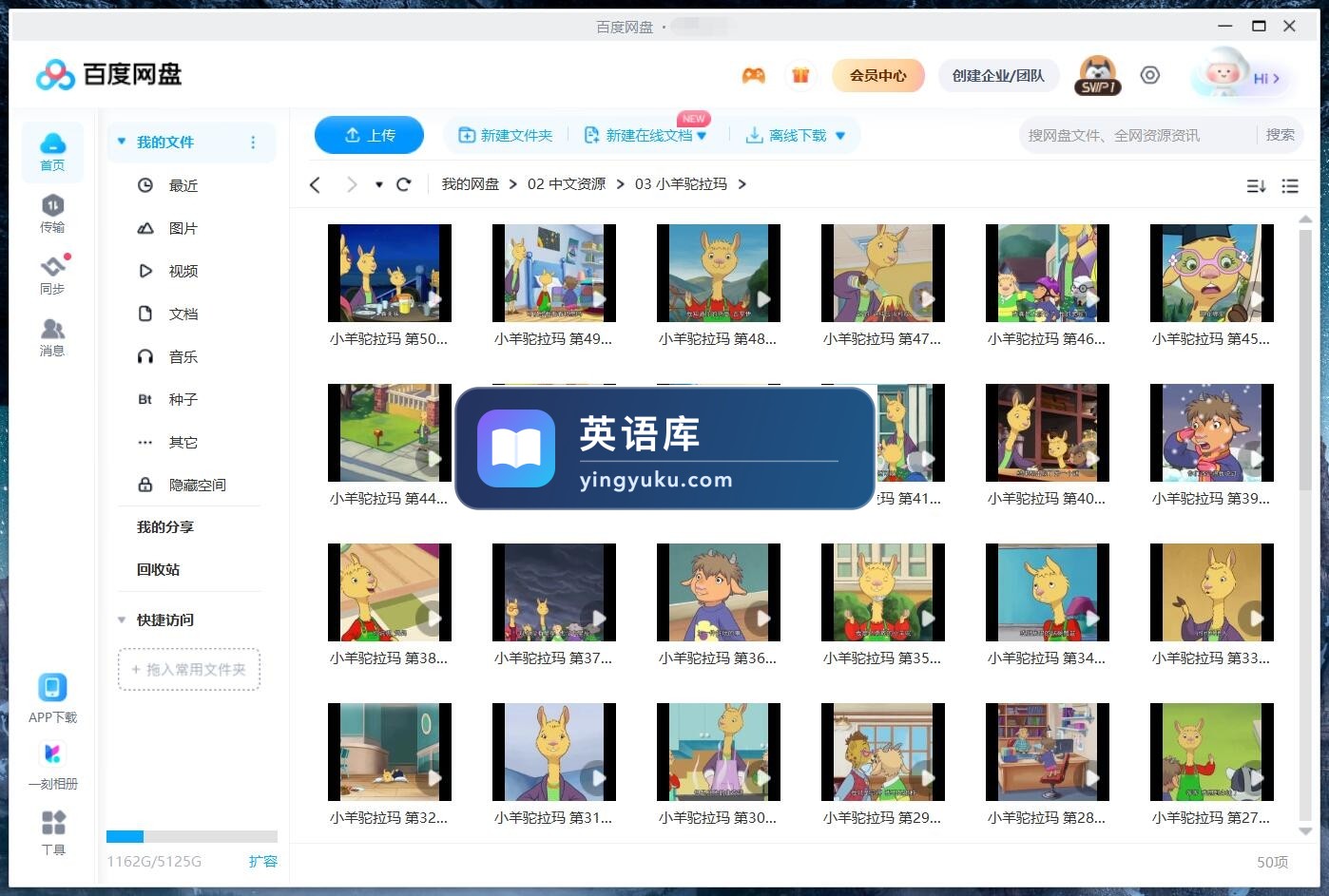Open the three-dot menu beside 我的文件

[253, 143]
